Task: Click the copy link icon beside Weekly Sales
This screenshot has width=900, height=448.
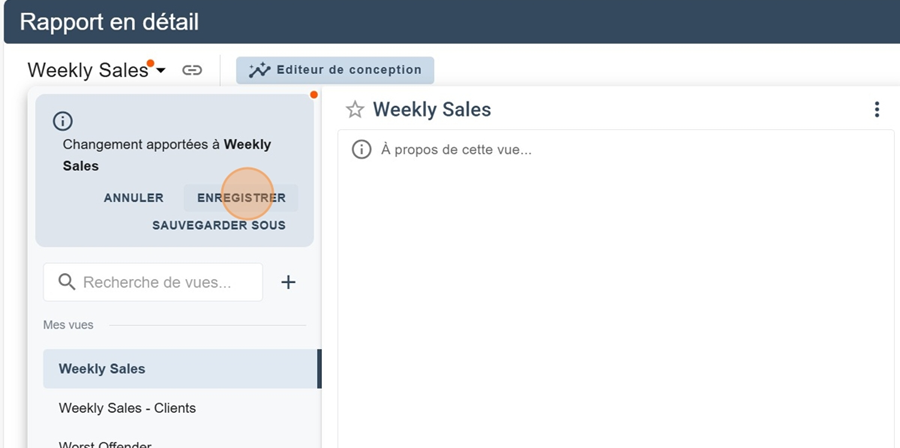Action: click(x=192, y=70)
